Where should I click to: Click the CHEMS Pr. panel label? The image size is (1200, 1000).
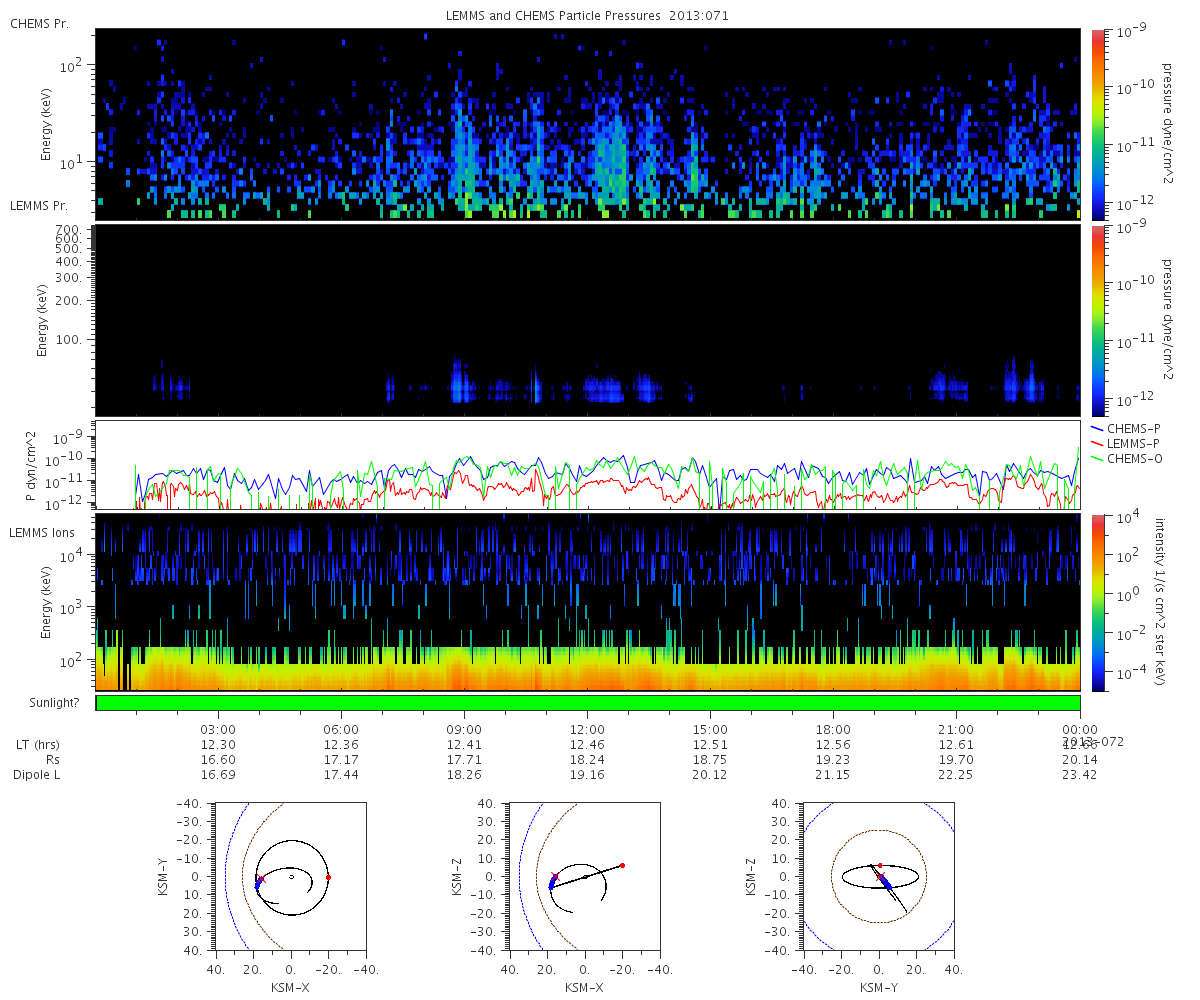pyautogui.click(x=39, y=23)
